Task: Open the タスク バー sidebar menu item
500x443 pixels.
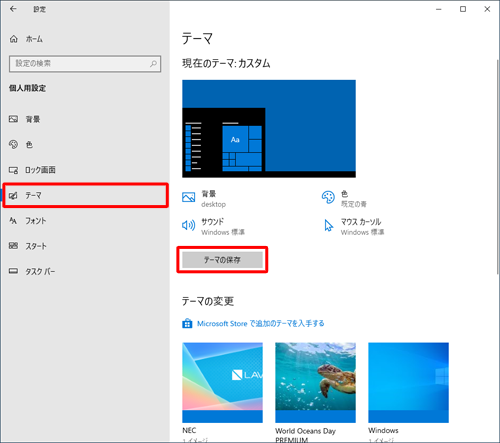Action: click(x=85, y=271)
